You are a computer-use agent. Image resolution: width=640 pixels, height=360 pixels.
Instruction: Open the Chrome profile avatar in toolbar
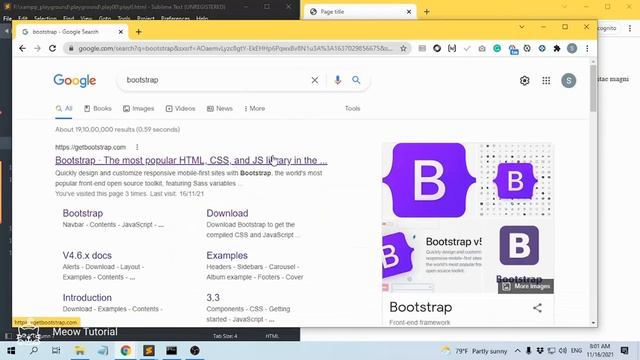click(572, 48)
